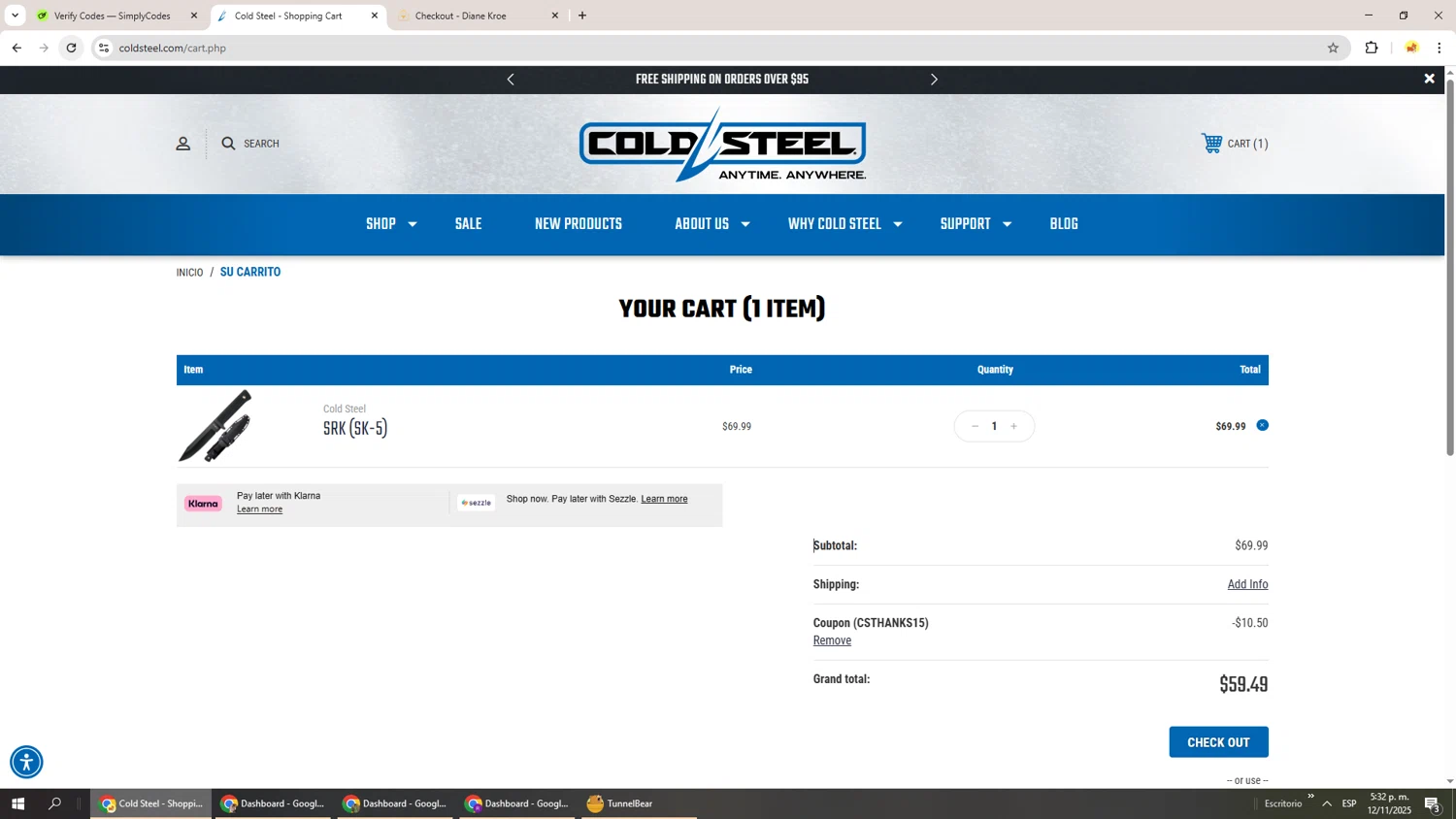The height and width of the screenshot is (819, 1456).
Task: Select the Cold Steel Shopping Cart tab
Action: (x=288, y=16)
